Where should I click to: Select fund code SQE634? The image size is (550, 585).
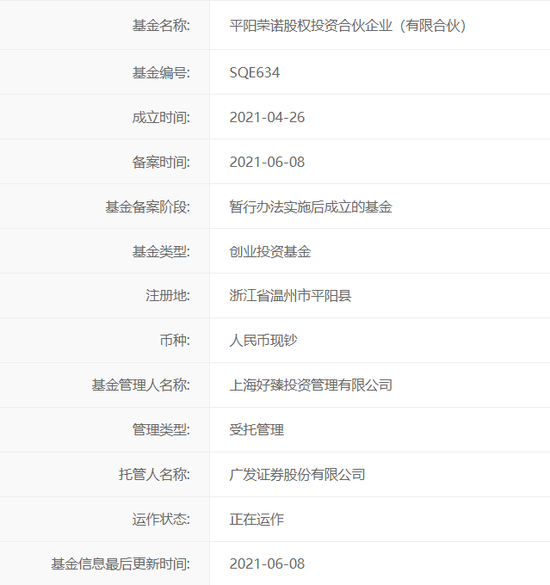pyautogui.click(x=254, y=72)
